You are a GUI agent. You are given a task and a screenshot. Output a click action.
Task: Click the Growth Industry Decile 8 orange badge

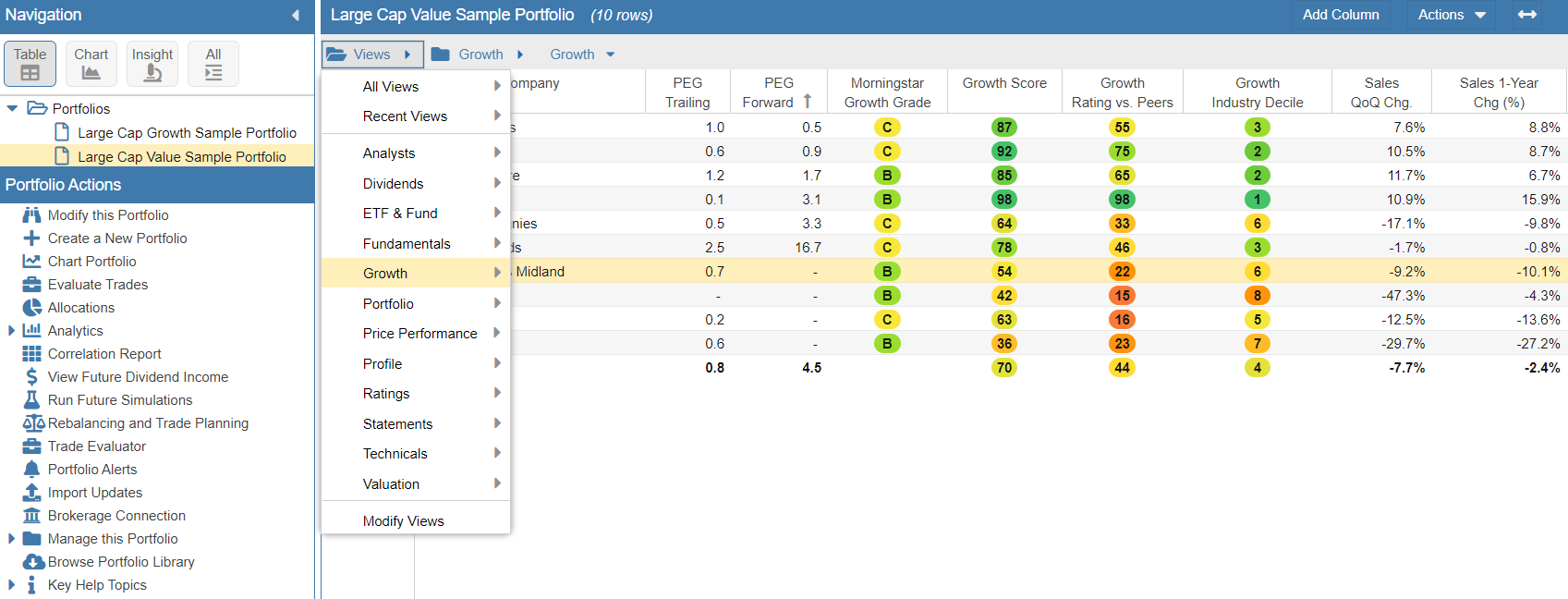(x=1258, y=296)
